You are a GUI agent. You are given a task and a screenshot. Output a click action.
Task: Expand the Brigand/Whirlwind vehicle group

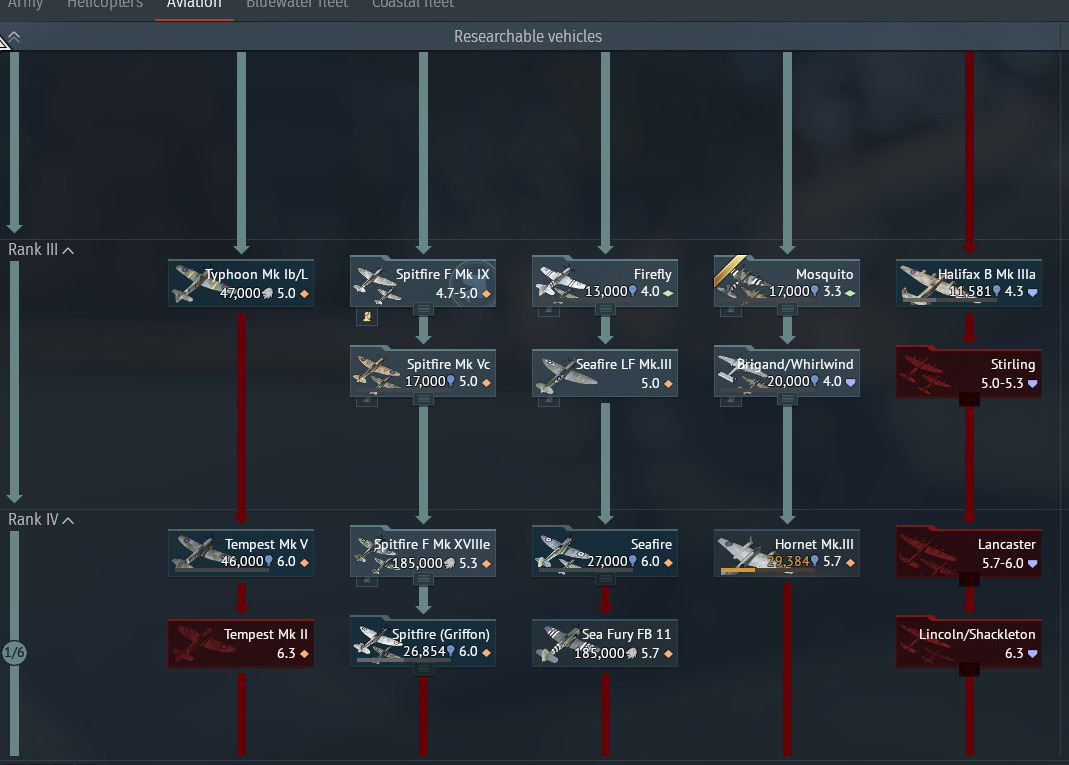pyautogui.click(x=787, y=400)
